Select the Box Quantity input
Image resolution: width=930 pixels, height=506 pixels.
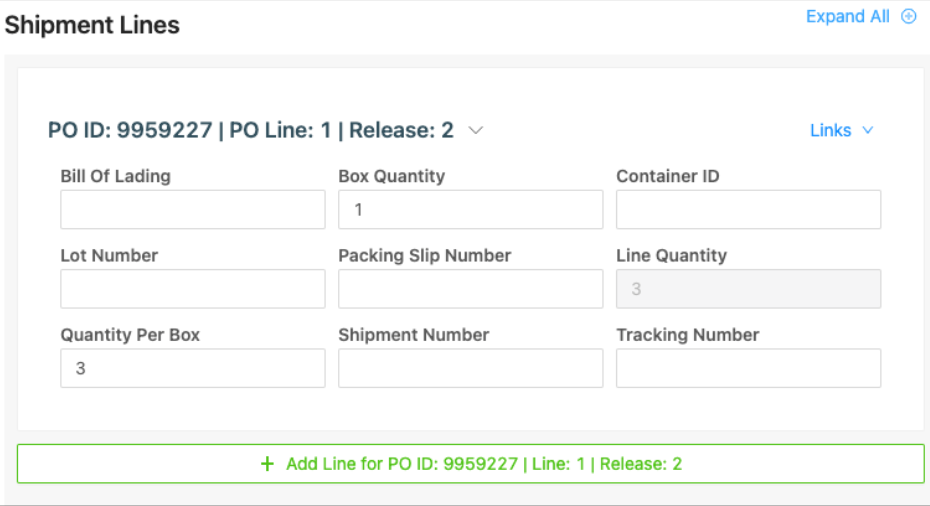tap(470, 209)
